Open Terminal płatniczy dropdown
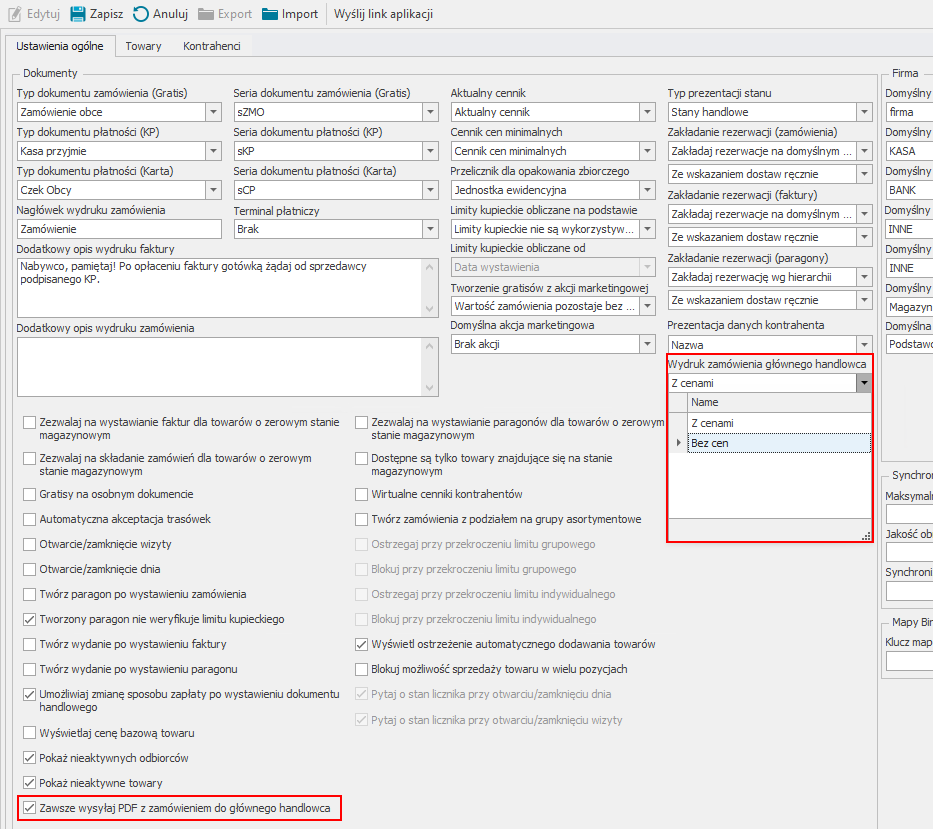933x829 pixels. [430, 229]
